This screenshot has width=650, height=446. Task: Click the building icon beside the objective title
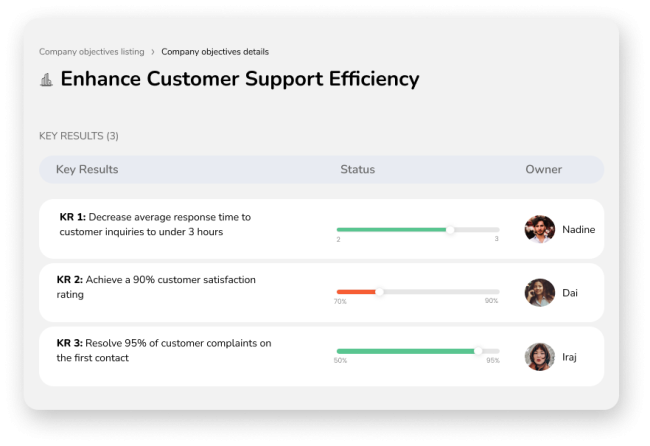click(46, 79)
